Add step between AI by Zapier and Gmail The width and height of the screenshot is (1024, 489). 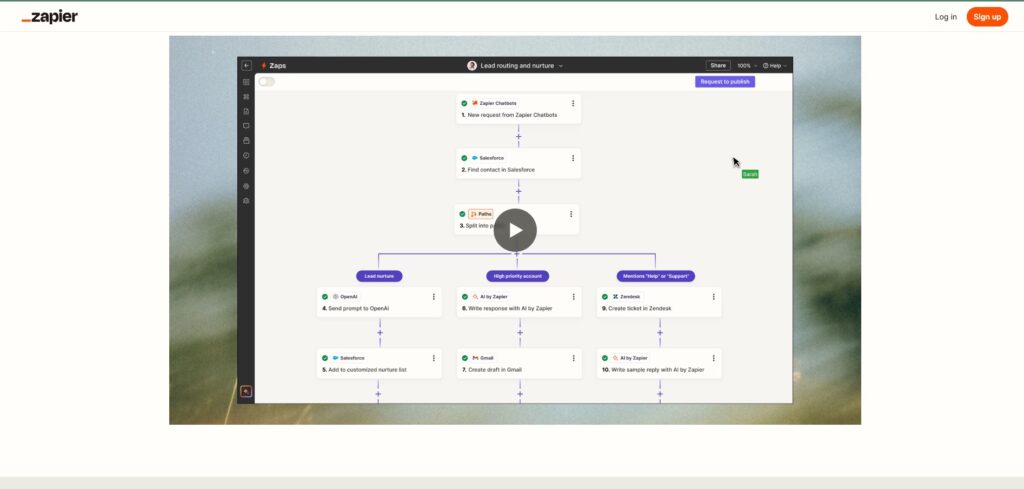point(520,332)
